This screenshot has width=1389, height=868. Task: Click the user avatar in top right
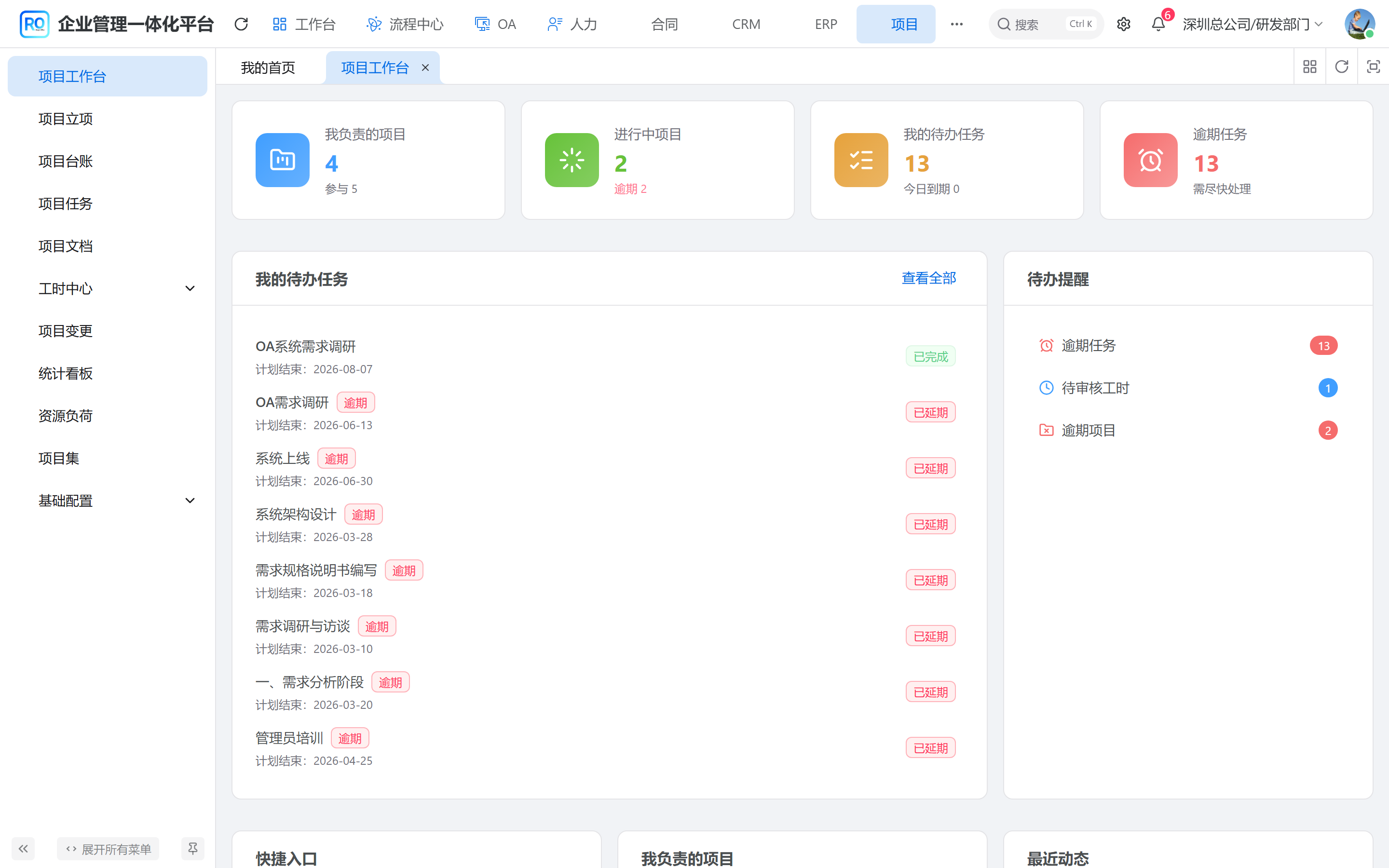tap(1359, 24)
